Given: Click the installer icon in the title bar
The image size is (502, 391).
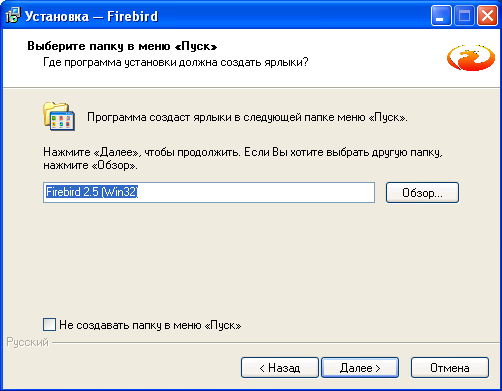Looking at the screenshot, I should click(x=13, y=15).
